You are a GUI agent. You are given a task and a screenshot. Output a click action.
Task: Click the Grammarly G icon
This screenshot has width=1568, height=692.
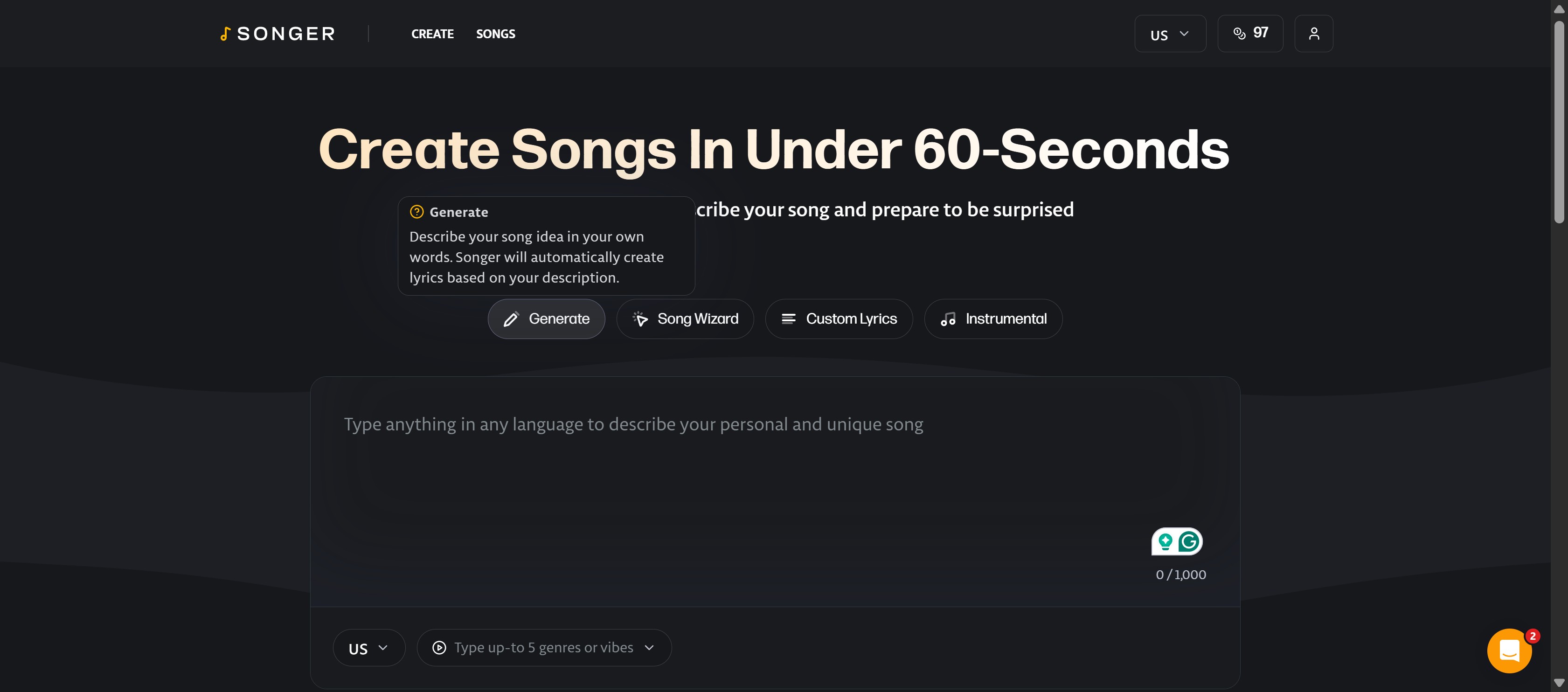(x=1188, y=541)
